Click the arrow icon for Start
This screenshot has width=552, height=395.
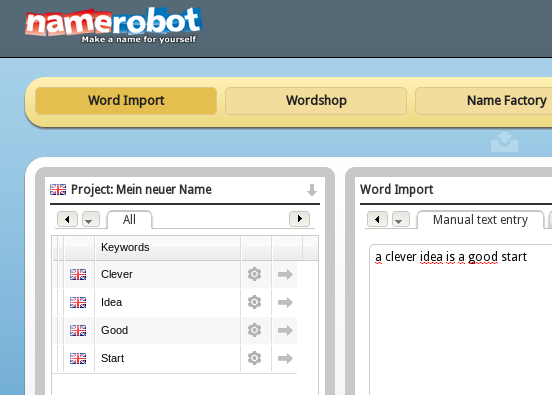pos(285,358)
